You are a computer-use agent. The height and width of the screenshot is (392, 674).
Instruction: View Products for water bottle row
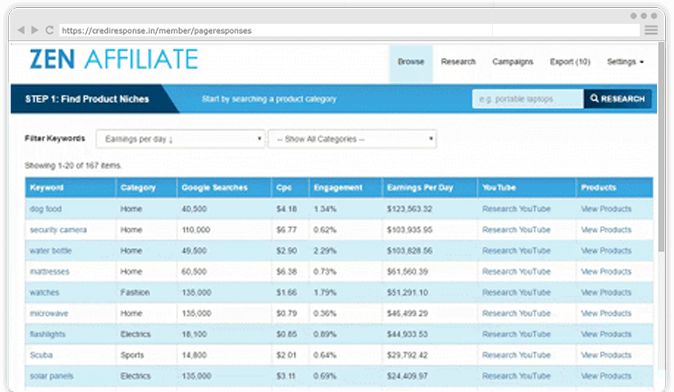(x=606, y=251)
